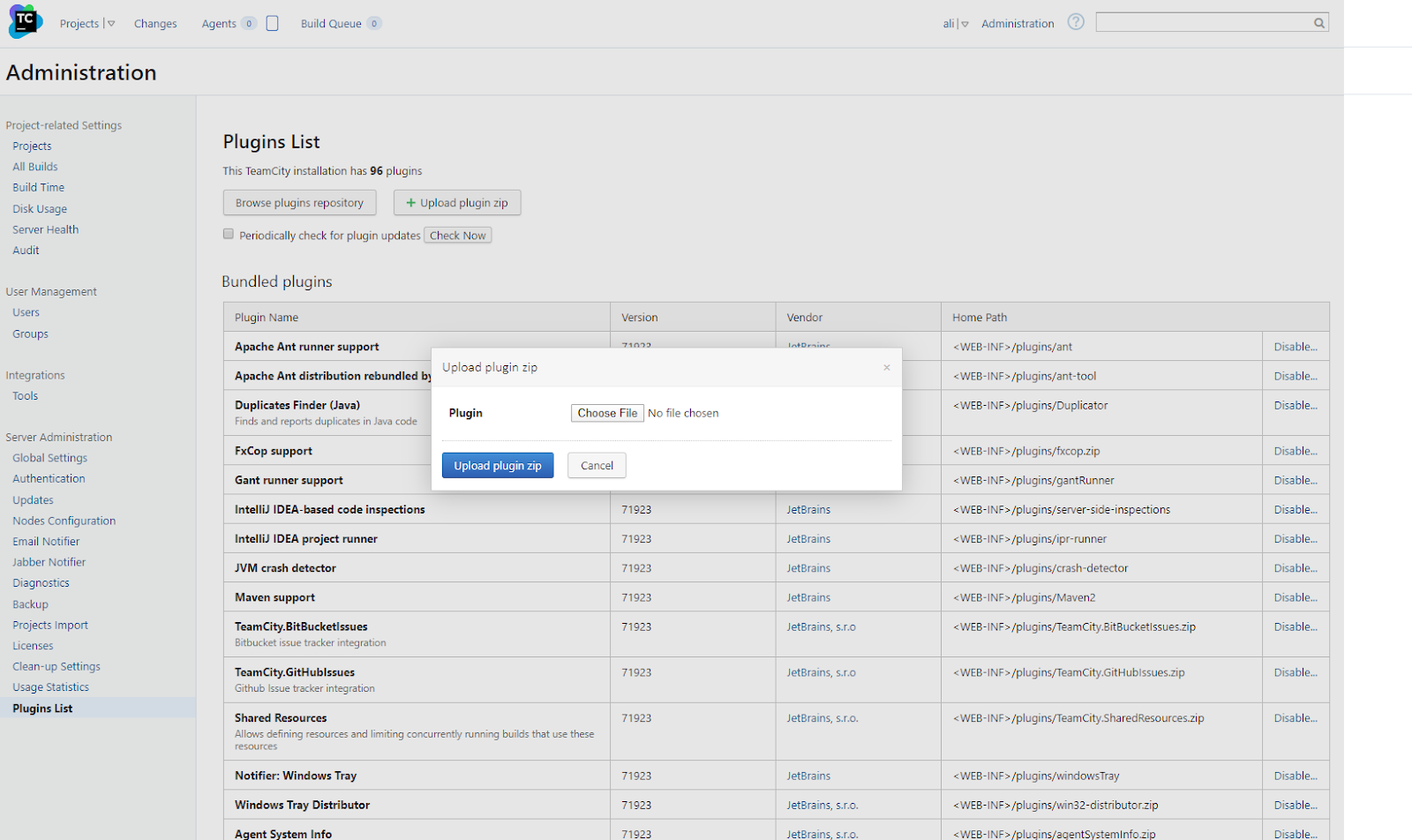Open the ali user menu dropdown

tap(965, 23)
